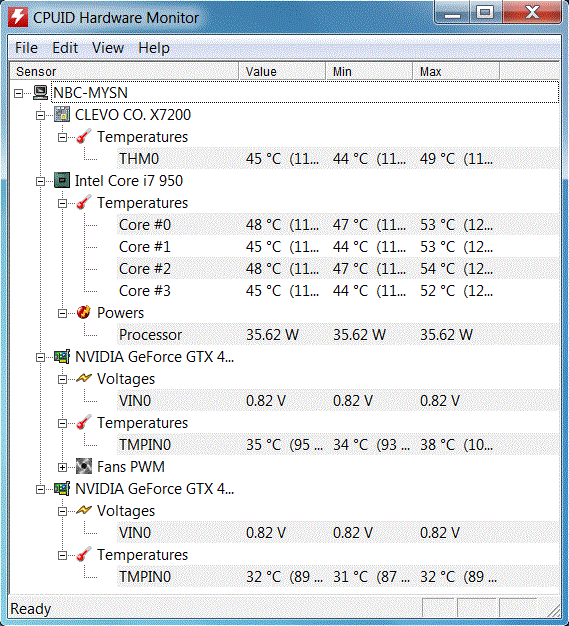Collapse the CLEVO CO. X7200 branch
The width and height of the screenshot is (569, 626).
pos(40,115)
